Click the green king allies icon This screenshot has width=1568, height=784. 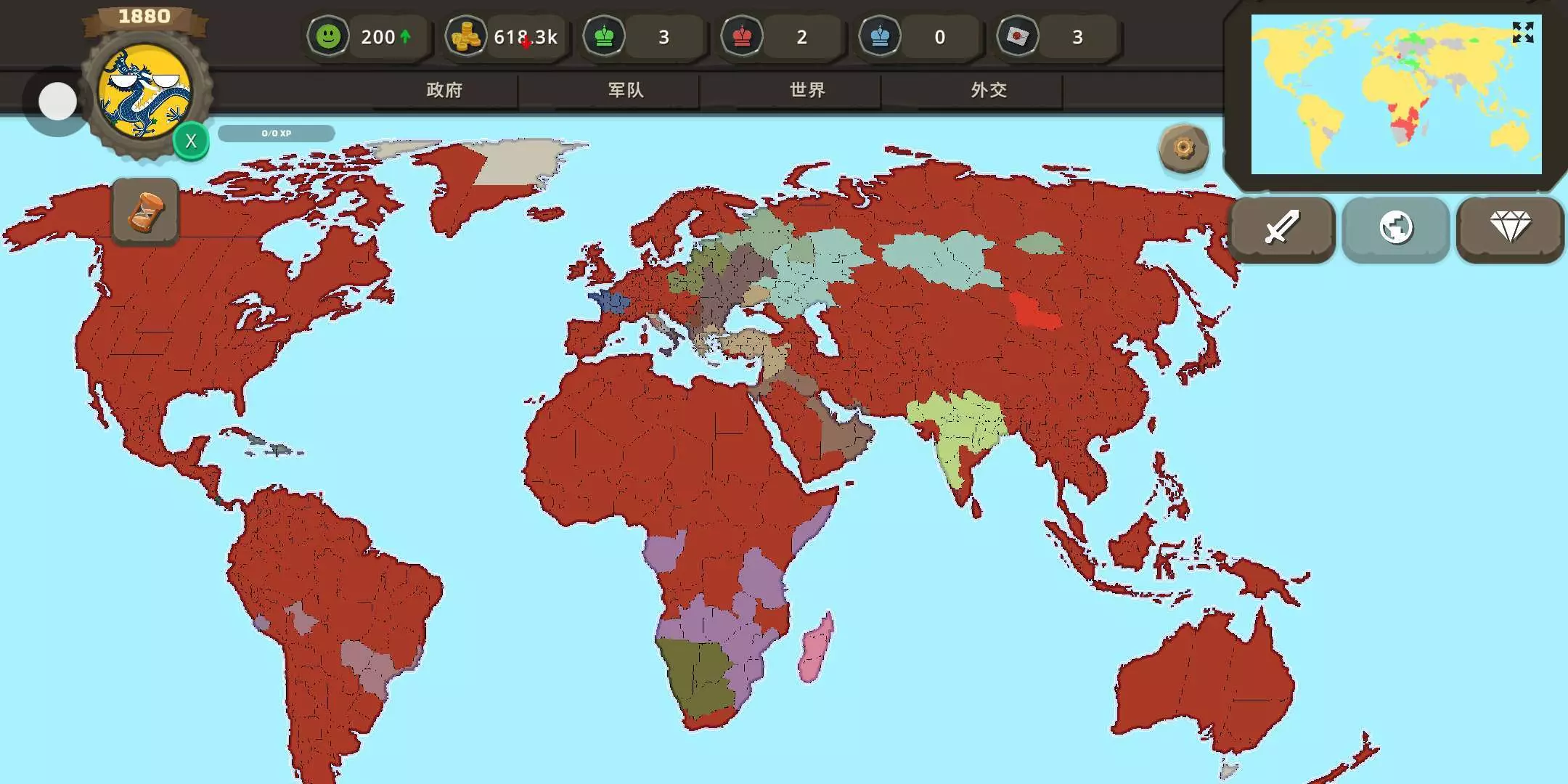pyautogui.click(x=604, y=36)
